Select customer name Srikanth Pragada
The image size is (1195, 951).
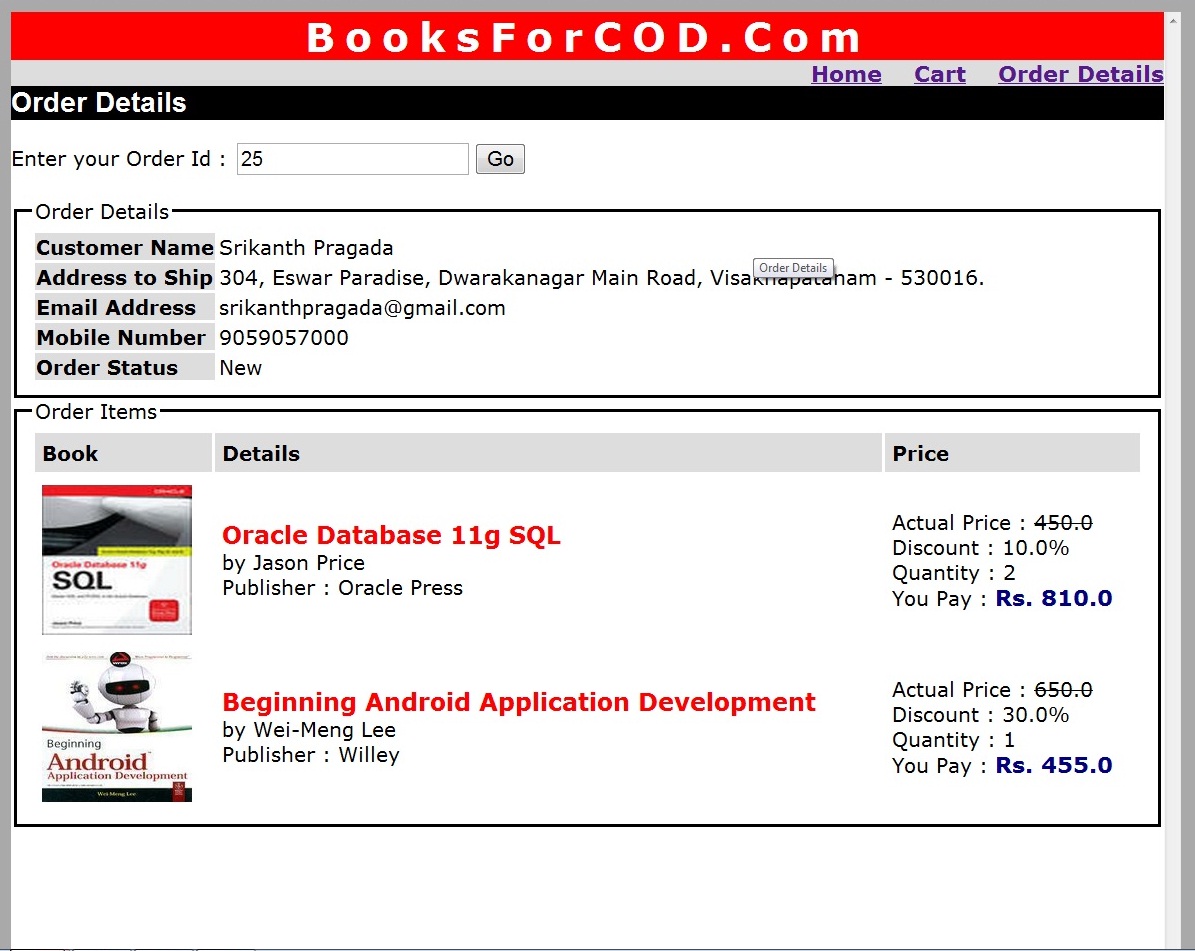tap(306, 248)
